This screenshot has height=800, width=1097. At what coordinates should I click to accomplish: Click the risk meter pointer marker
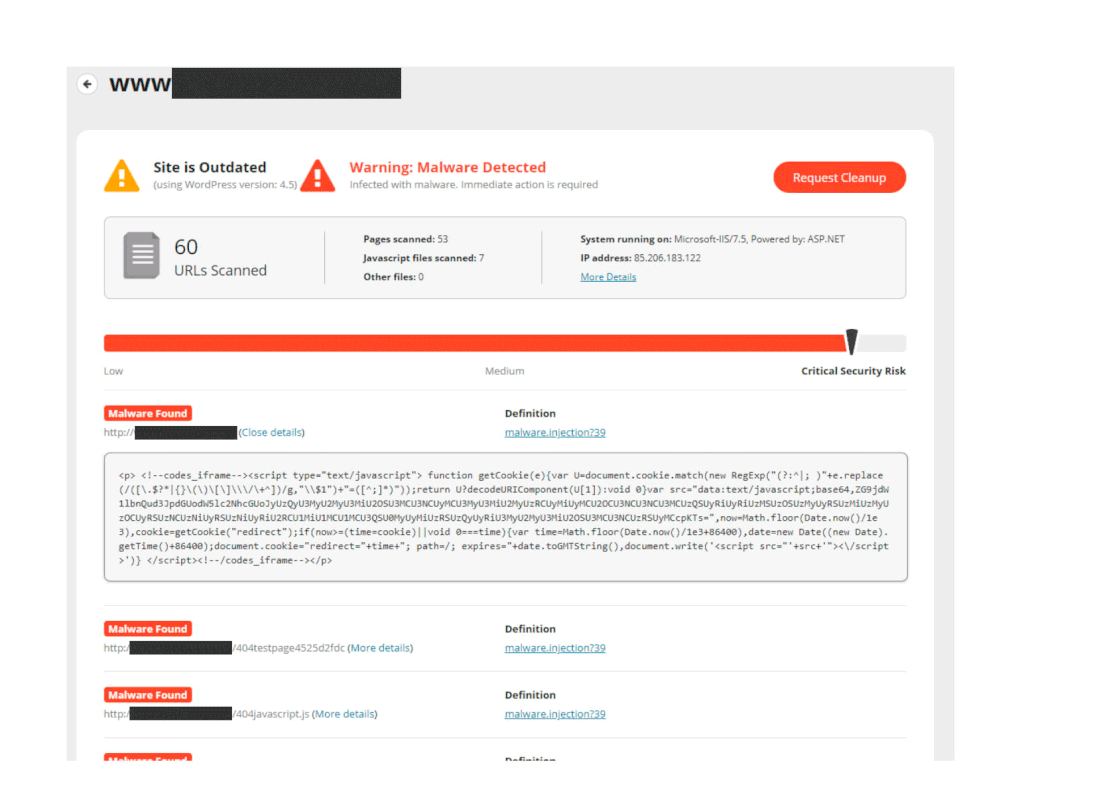pyautogui.click(x=851, y=342)
